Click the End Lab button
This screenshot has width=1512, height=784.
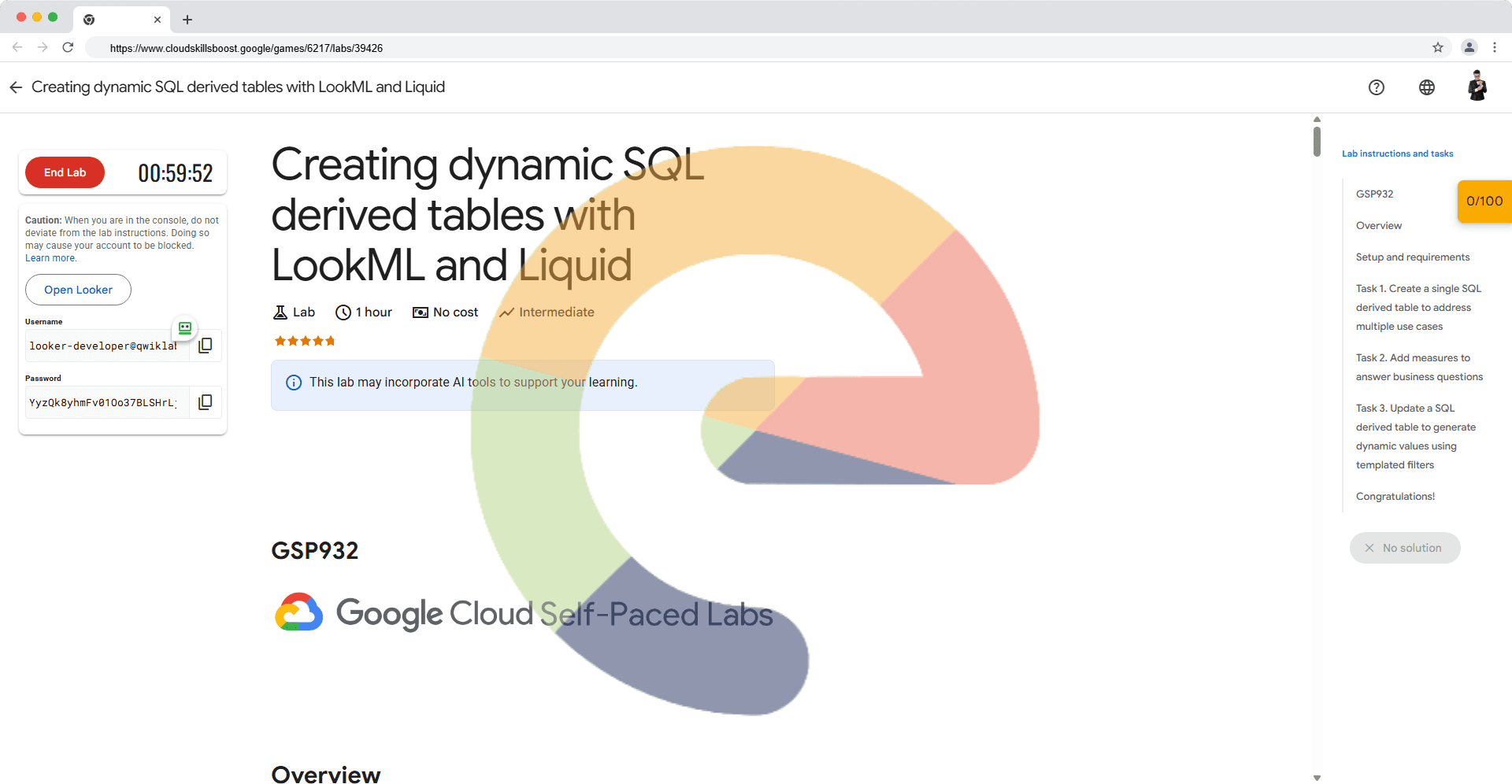[x=65, y=172]
